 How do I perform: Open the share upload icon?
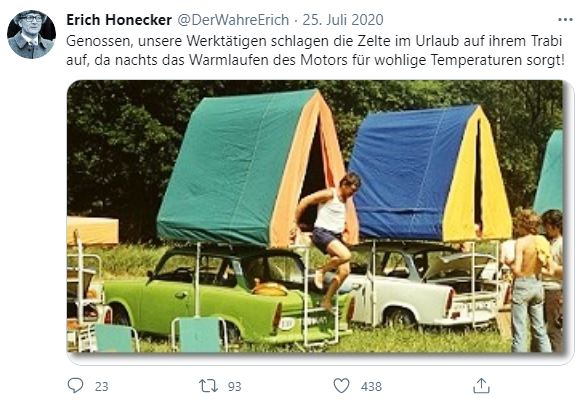[481, 386]
